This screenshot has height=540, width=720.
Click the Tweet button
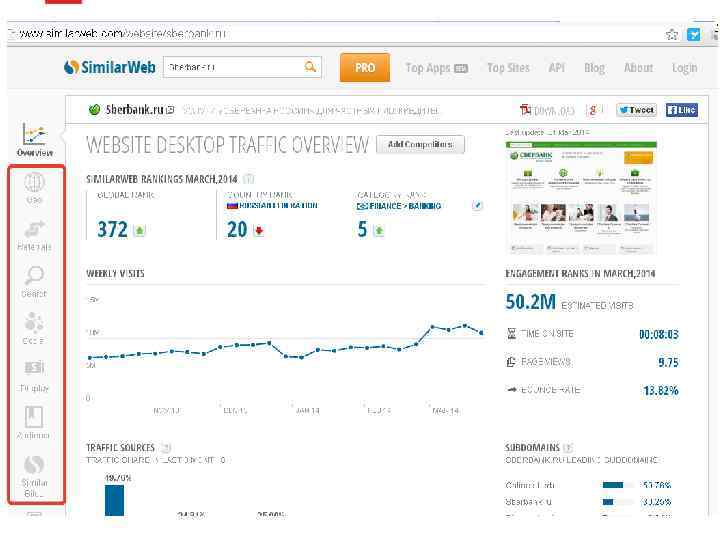tap(636, 110)
